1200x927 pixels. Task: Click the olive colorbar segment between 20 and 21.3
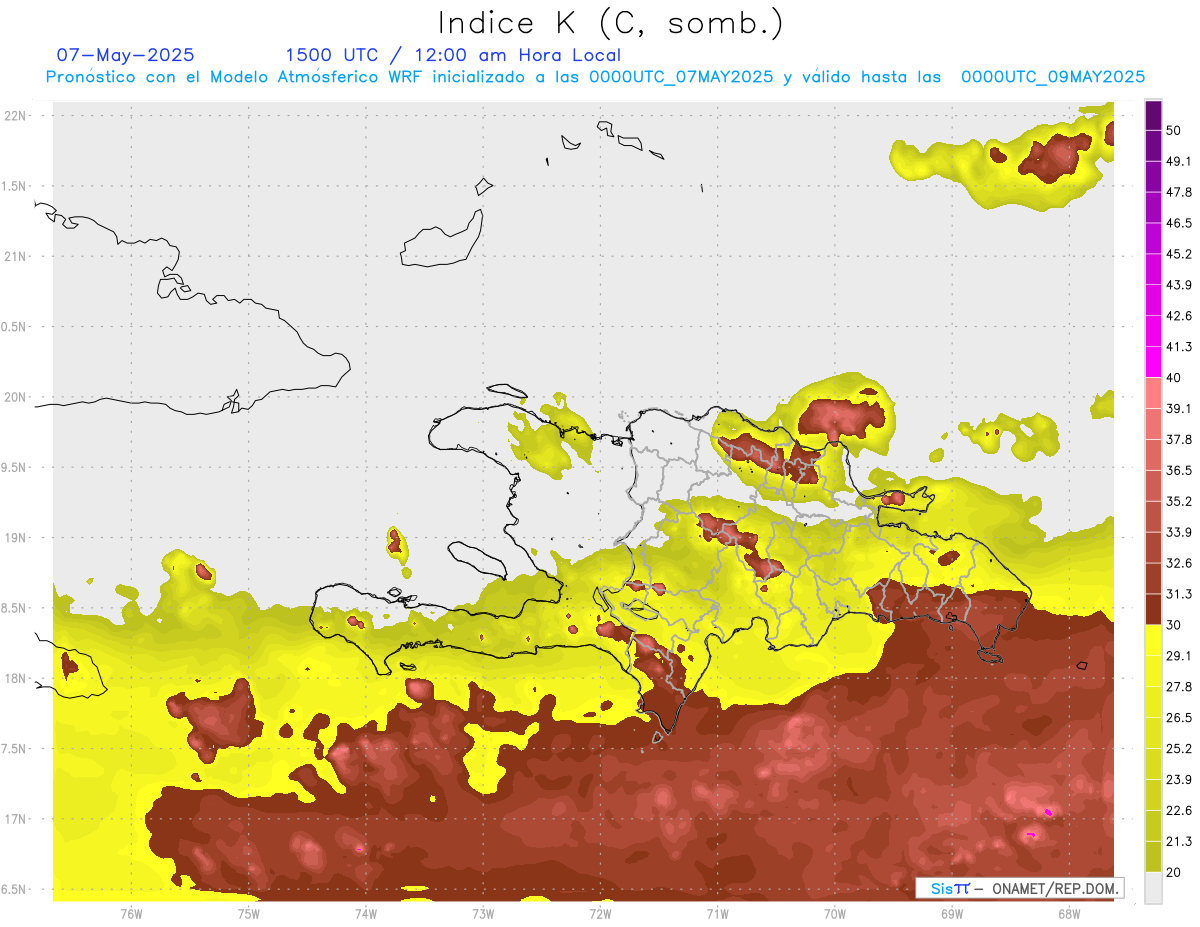[1153, 857]
